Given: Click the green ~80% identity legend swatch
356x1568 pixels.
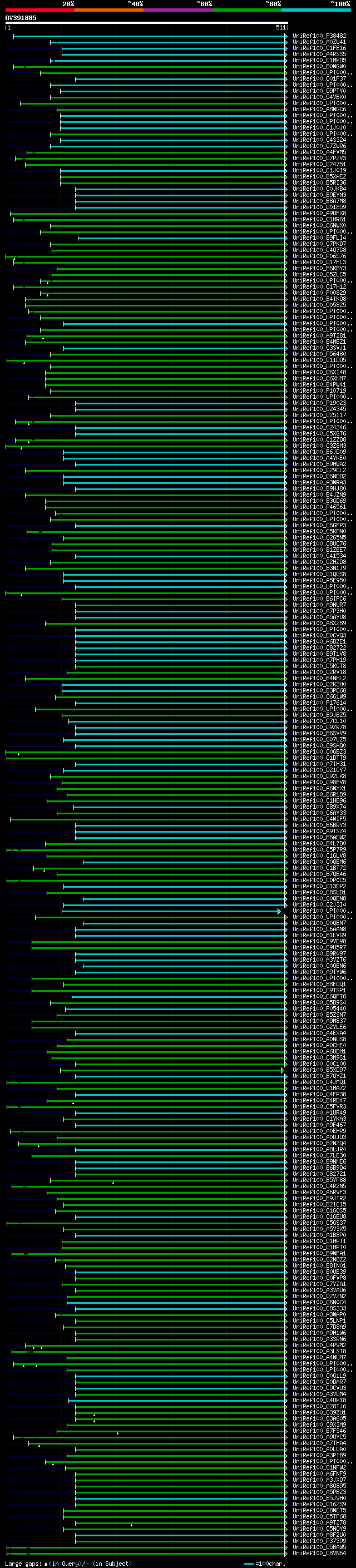Looking at the screenshot, I should (247, 10).
